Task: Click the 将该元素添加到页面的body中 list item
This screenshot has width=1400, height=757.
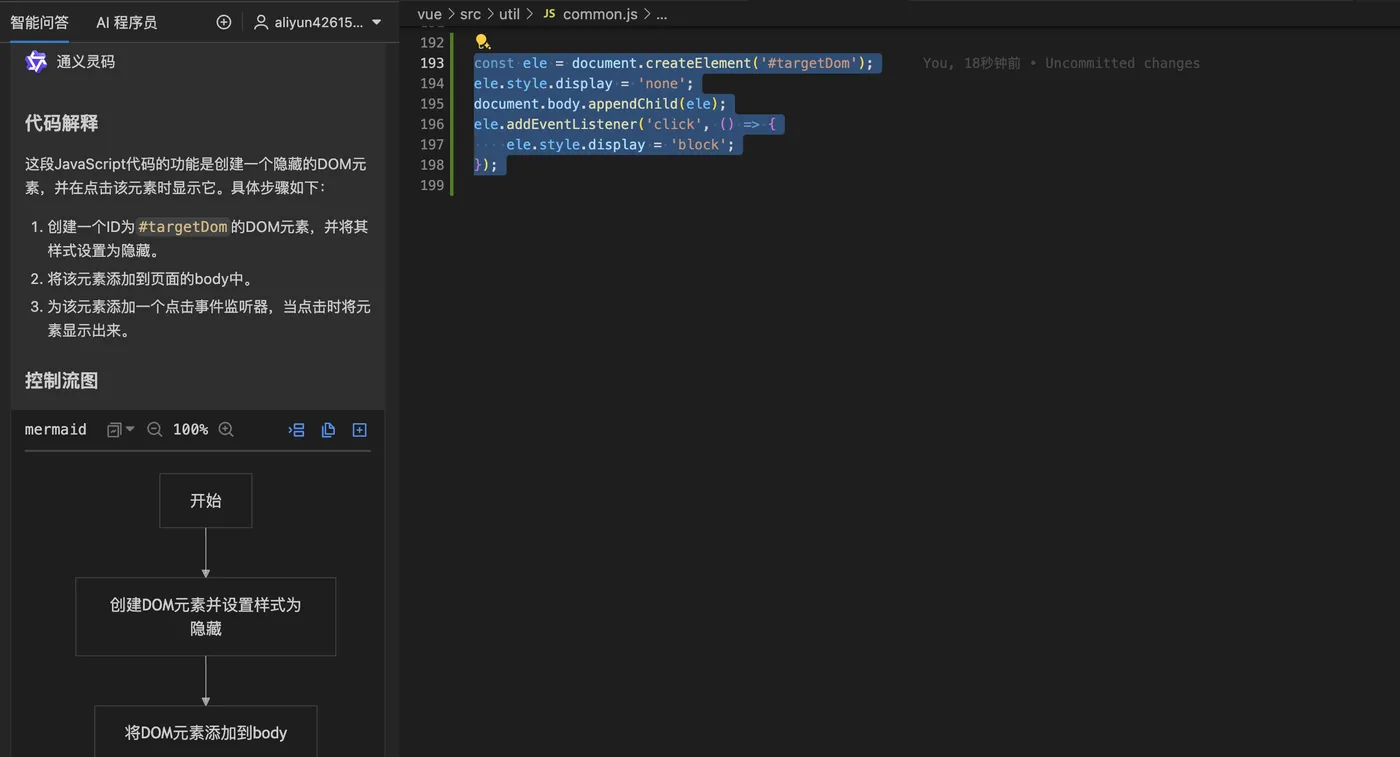Action: tap(150, 279)
